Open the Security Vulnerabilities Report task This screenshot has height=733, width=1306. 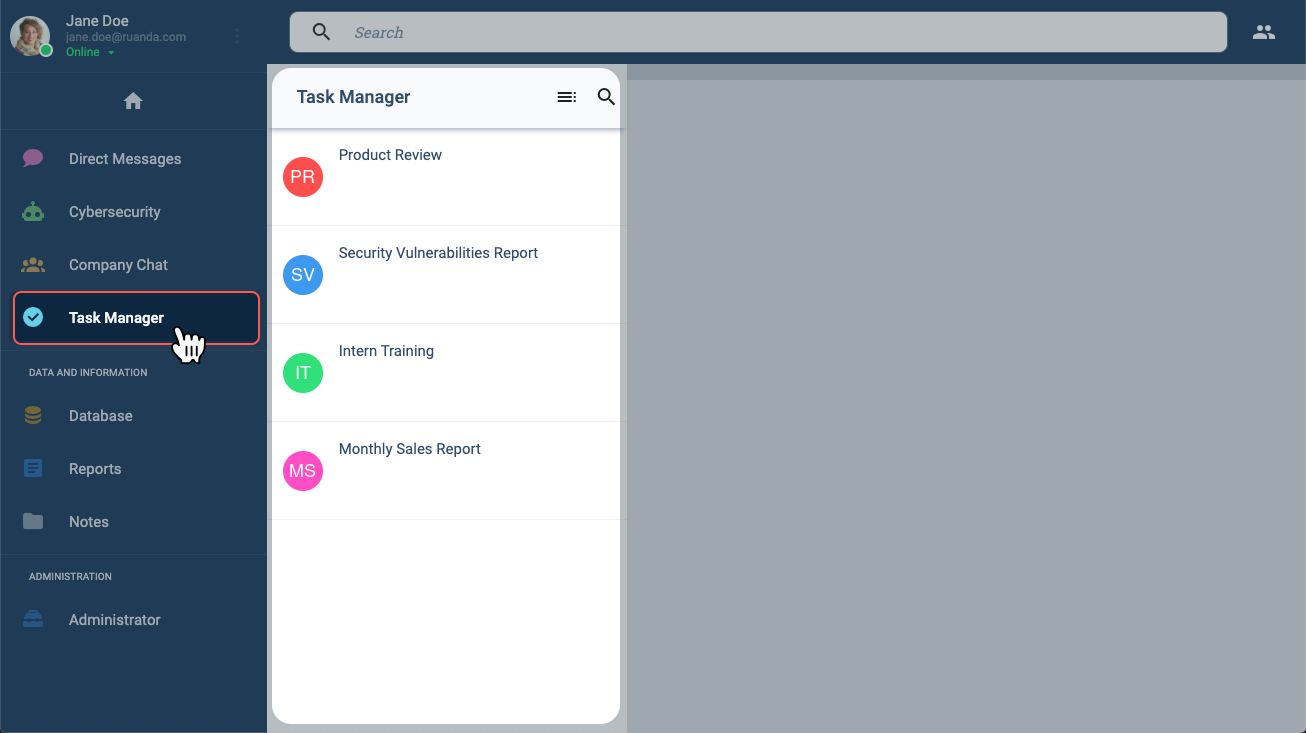pos(446,275)
